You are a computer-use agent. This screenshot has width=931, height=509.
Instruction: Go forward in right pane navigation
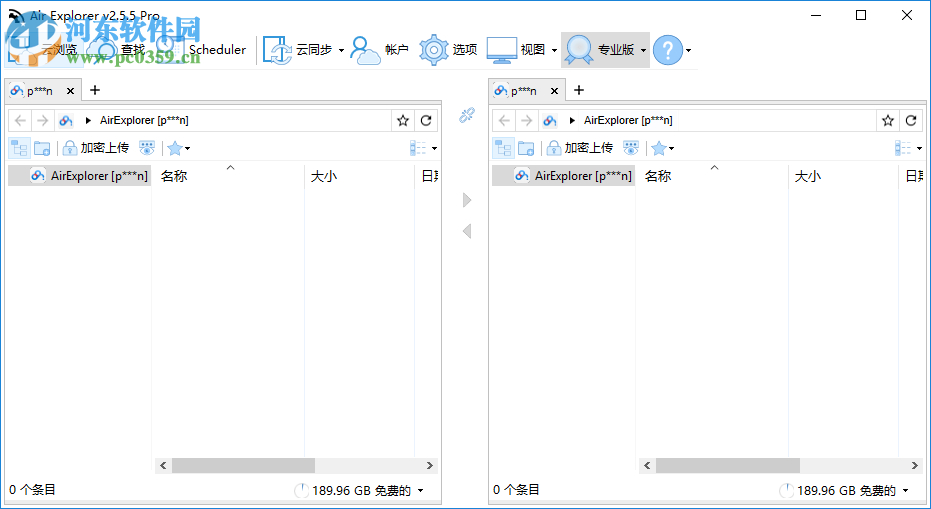coord(526,121)
